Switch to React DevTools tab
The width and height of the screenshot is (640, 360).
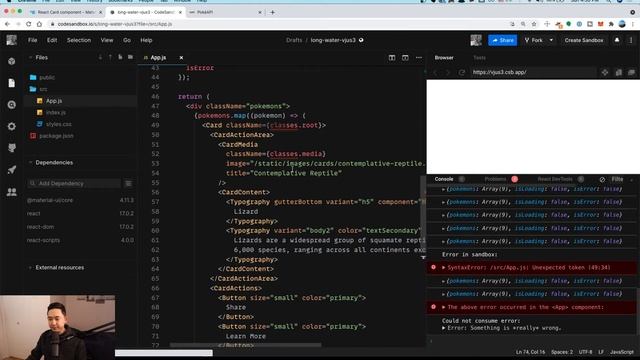tap(555, 179)
